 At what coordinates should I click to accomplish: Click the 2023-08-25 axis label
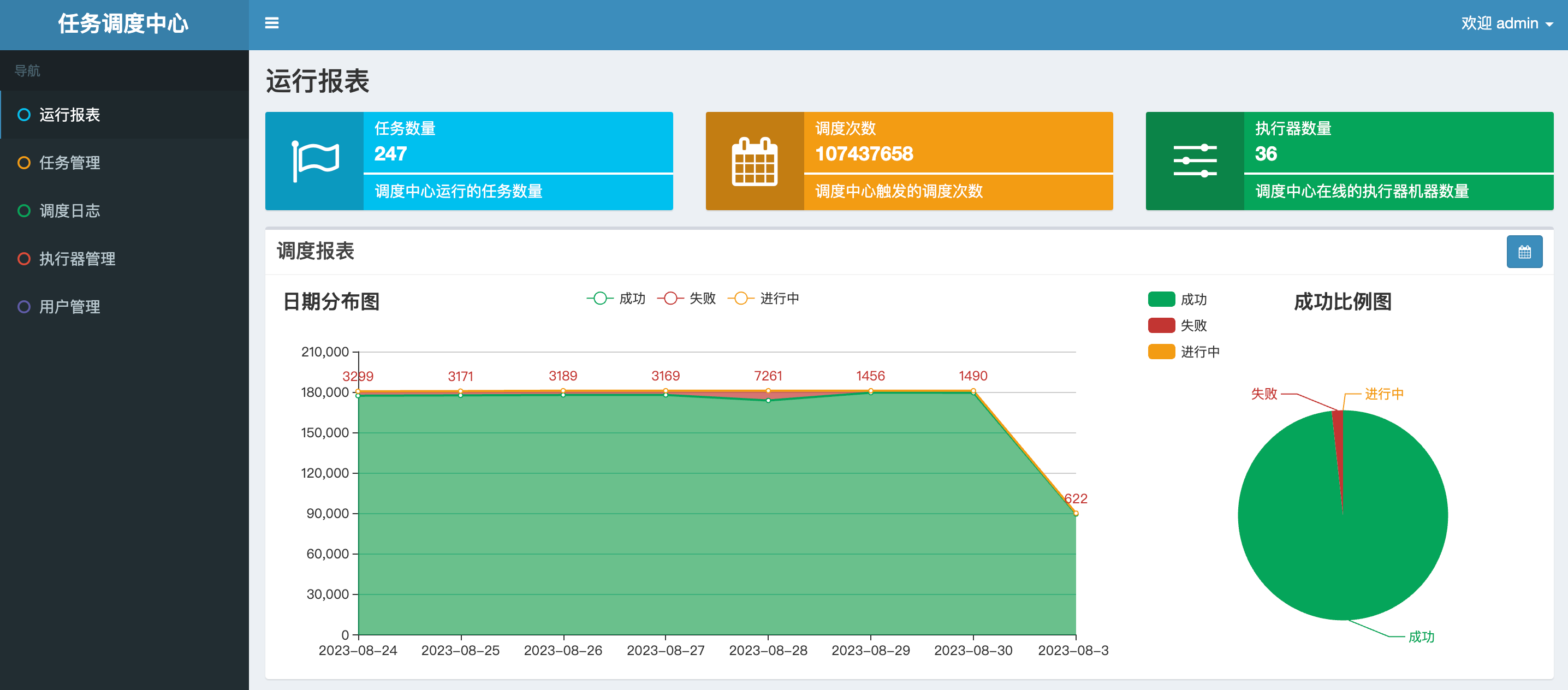pyautogui.click(x=460, y=651)
